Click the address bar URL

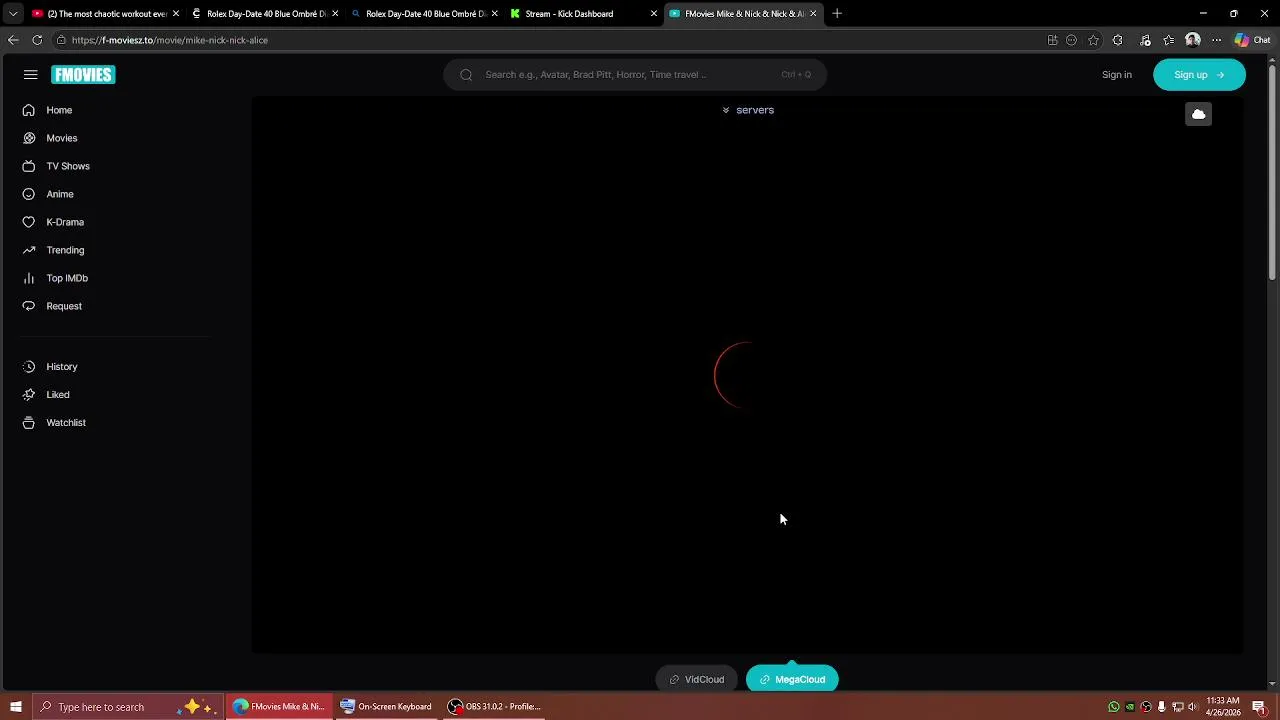pyautogui.click(x=170, y=40)
